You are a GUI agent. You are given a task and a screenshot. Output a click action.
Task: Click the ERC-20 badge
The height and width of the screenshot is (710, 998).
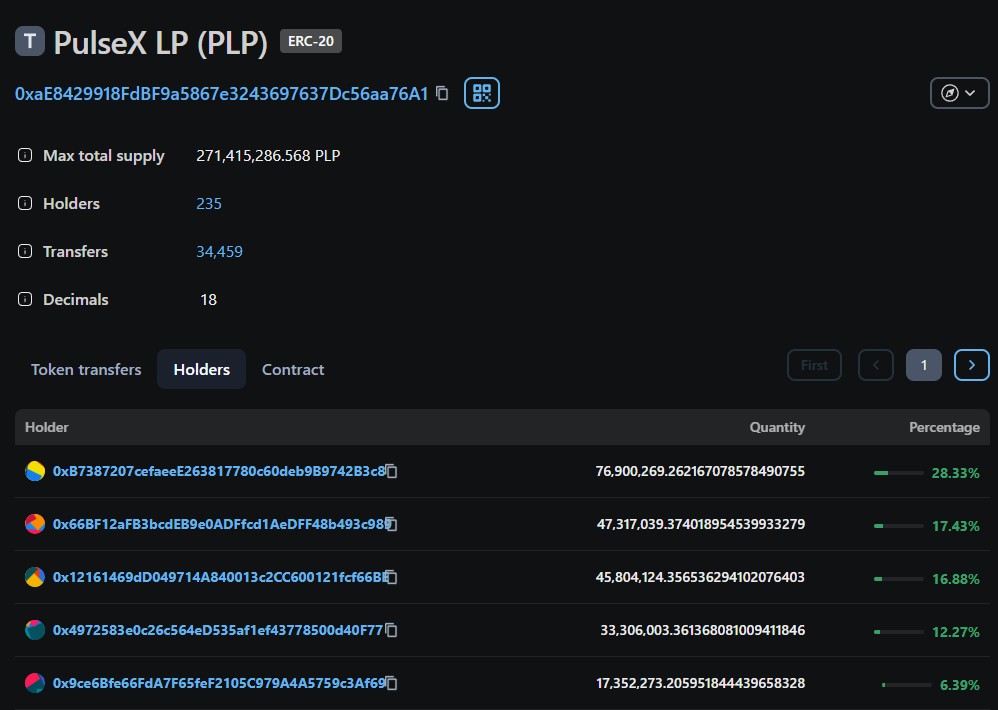tap(311, 41)
